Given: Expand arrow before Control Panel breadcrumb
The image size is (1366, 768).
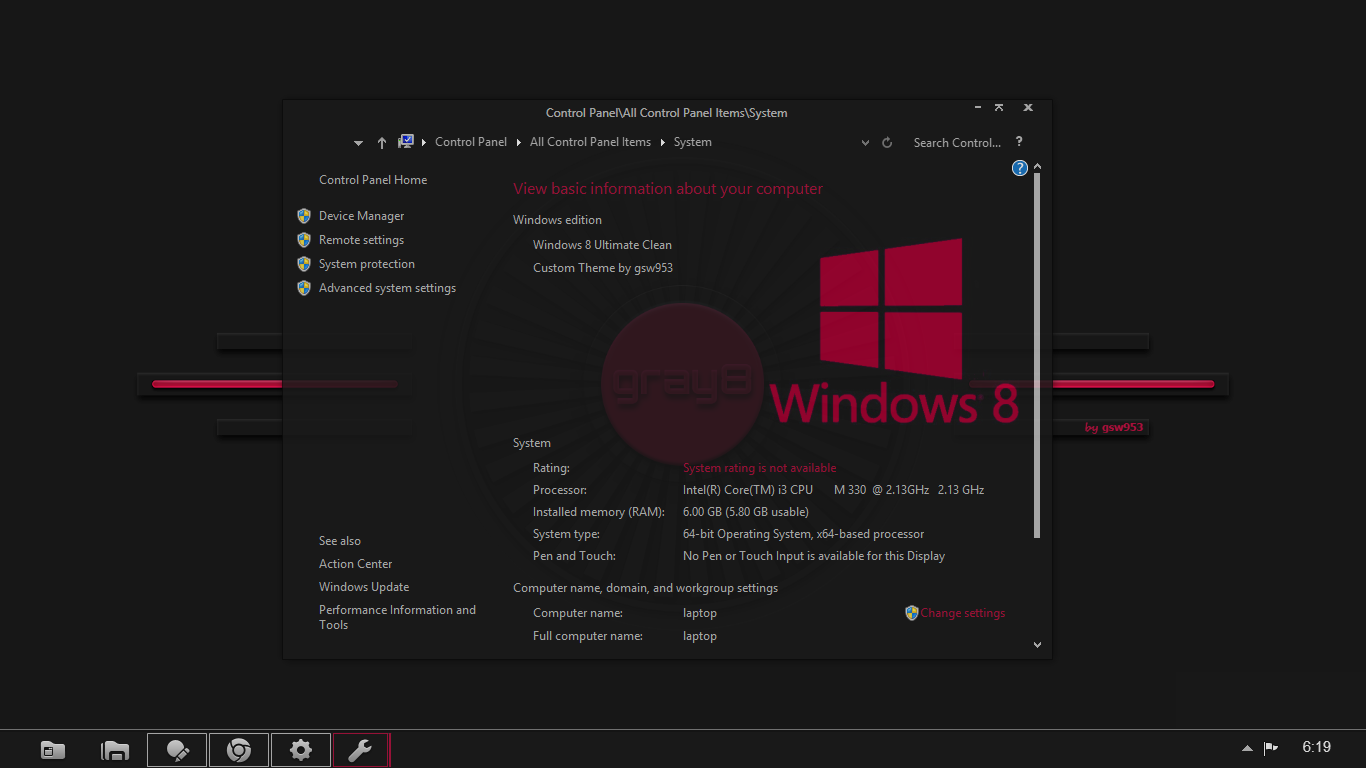Looking at the screenshot, I should (x=424, y=142).
